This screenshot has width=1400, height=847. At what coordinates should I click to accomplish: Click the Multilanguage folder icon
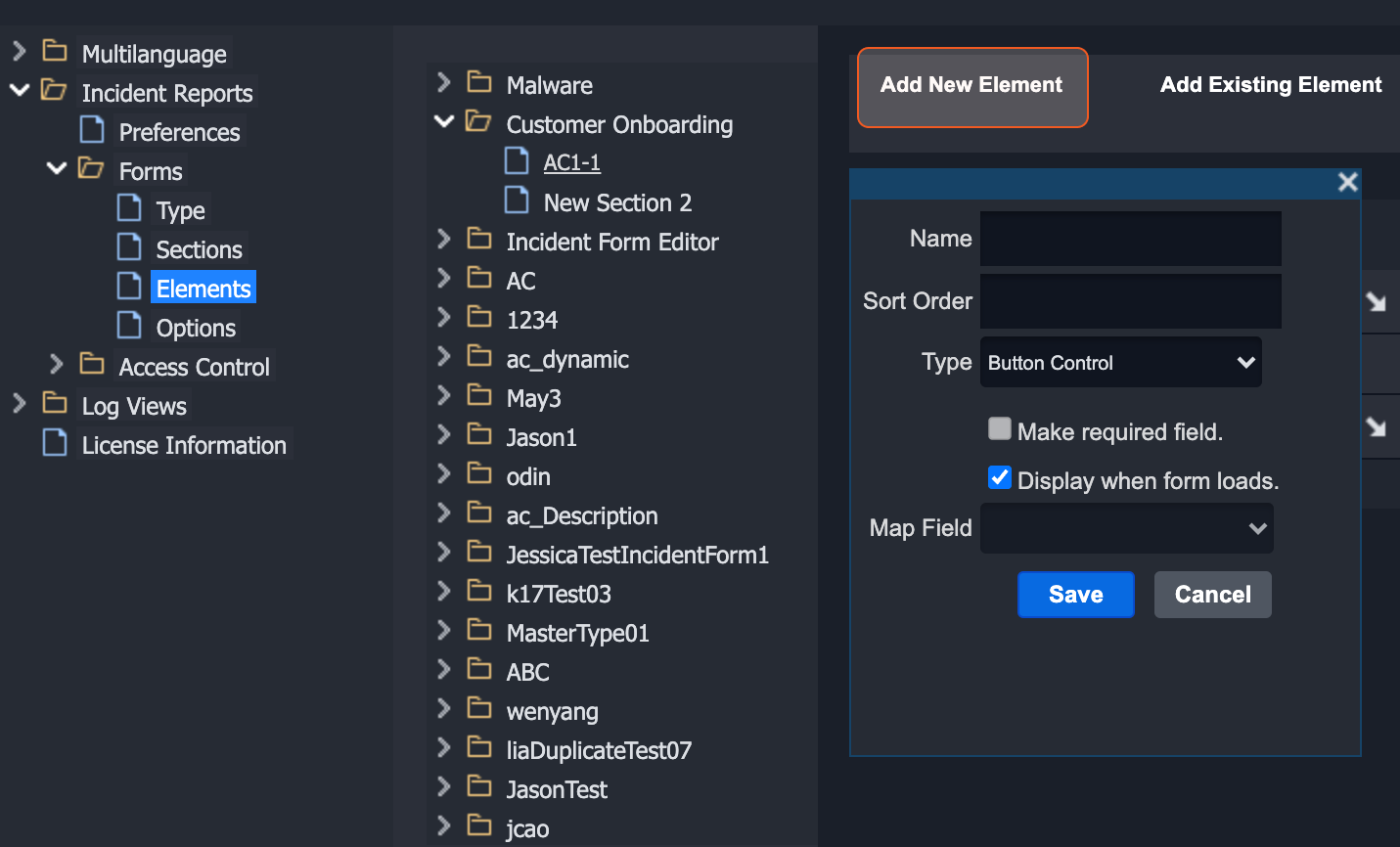click(56, 51)
